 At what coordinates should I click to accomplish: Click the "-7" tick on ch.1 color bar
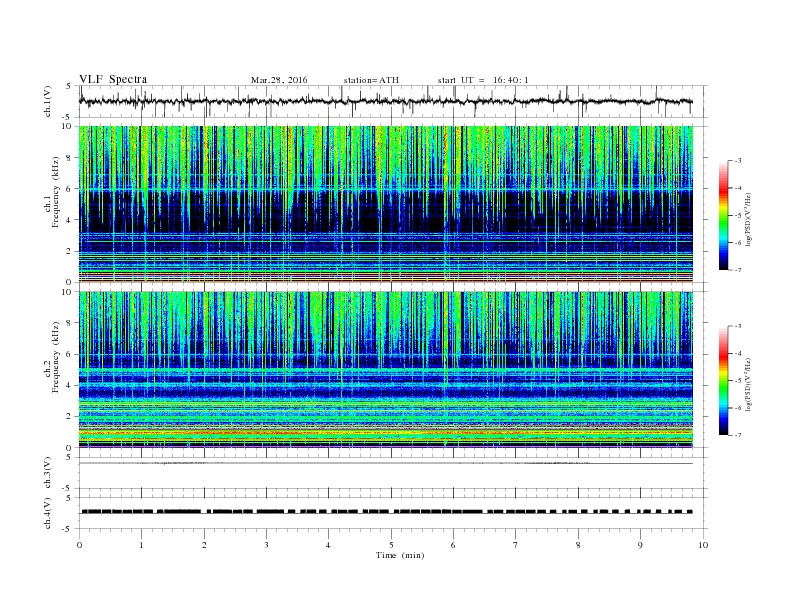click(737, 270)
